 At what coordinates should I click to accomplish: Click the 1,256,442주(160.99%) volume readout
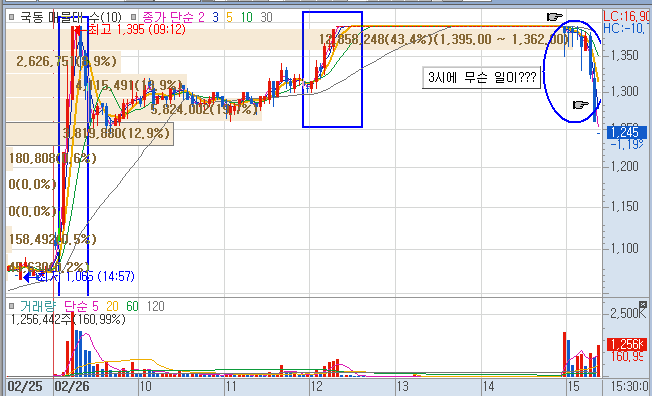(67, 319)
